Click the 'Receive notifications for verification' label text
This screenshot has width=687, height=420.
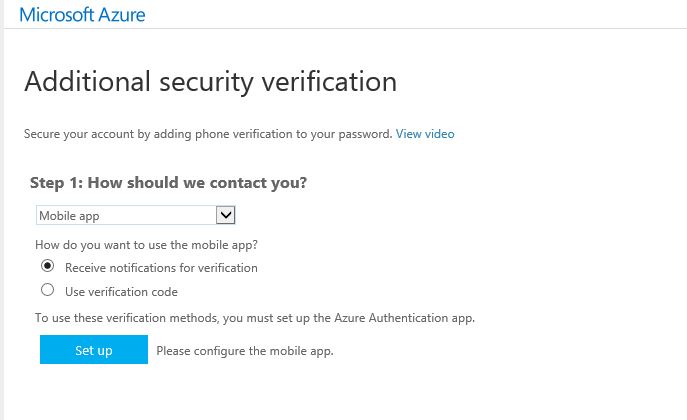[161, 268]
